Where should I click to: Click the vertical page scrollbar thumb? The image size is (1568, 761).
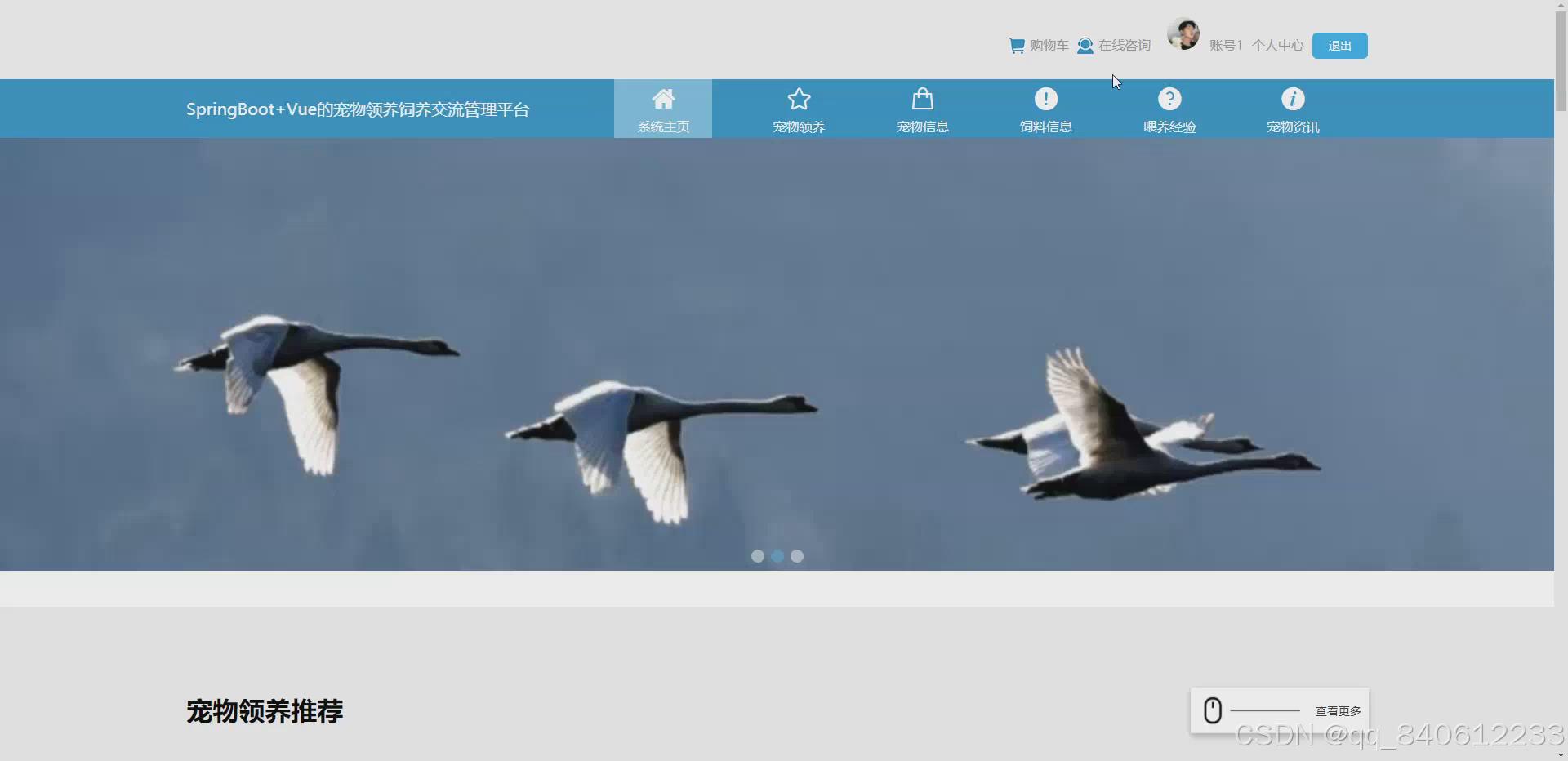coord(1561,62)
